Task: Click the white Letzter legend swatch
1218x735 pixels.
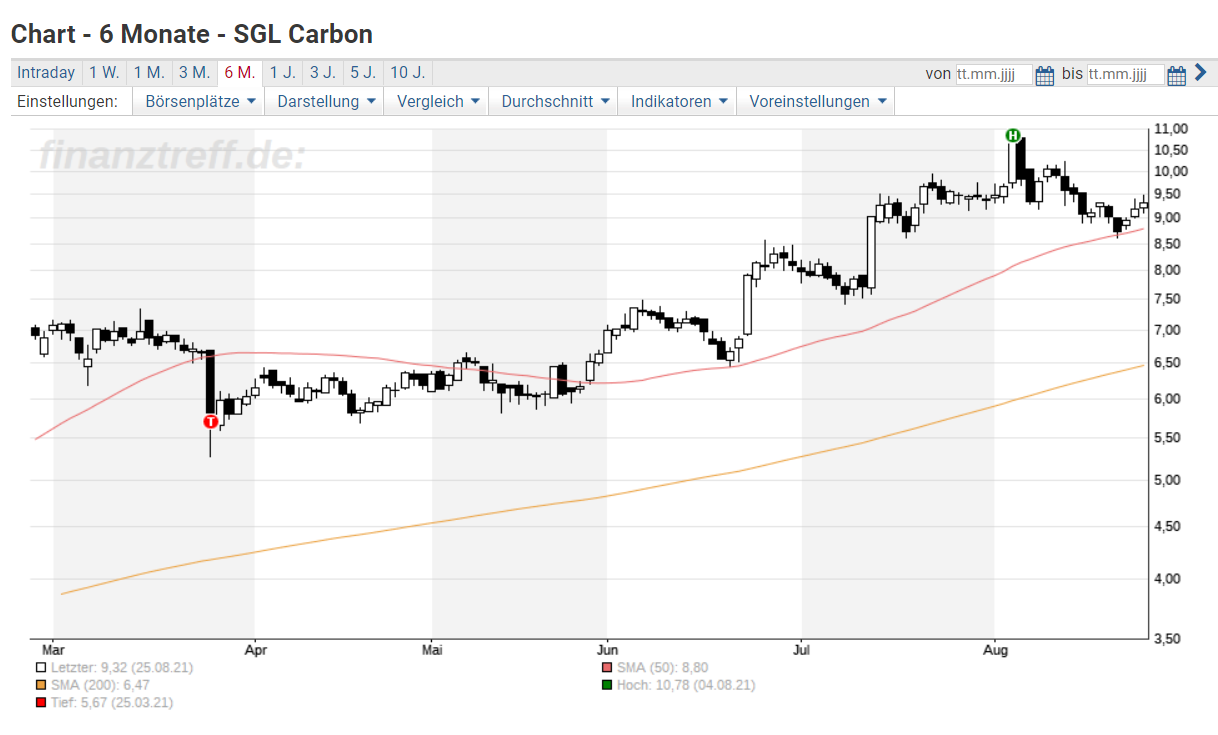Action: [40, 667]
